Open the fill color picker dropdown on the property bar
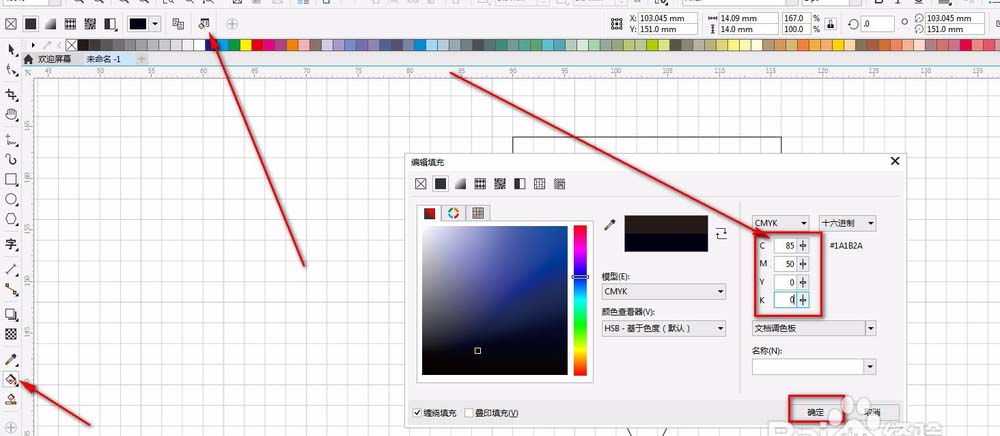This screenshot has height=436, width=1000. tap(156, 24)
